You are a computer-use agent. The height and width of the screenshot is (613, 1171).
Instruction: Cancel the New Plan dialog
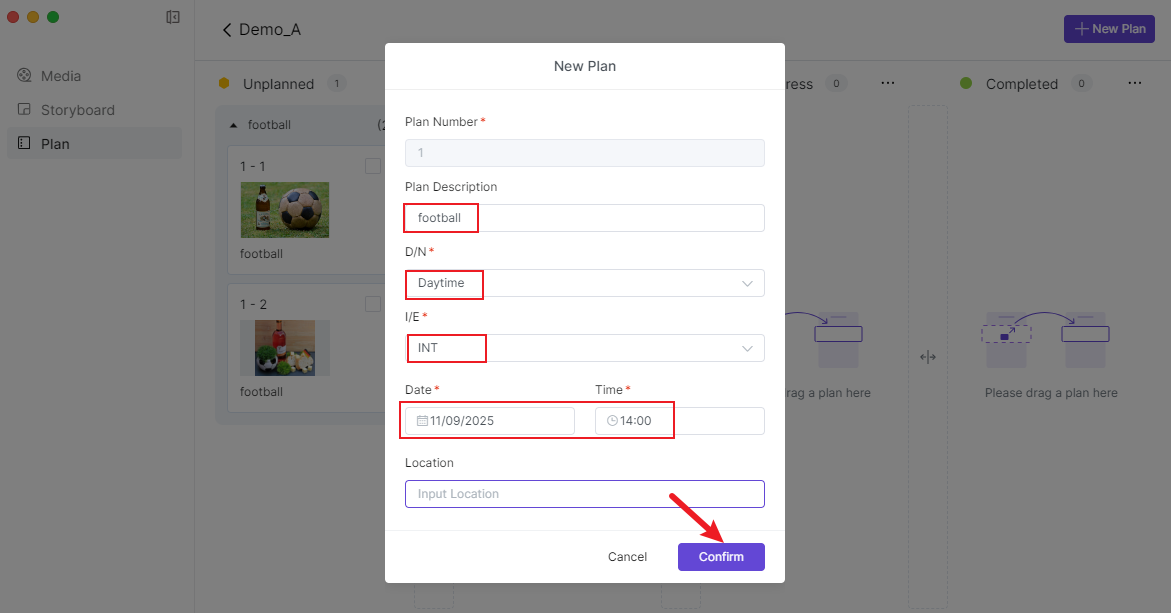pos(627,557)
